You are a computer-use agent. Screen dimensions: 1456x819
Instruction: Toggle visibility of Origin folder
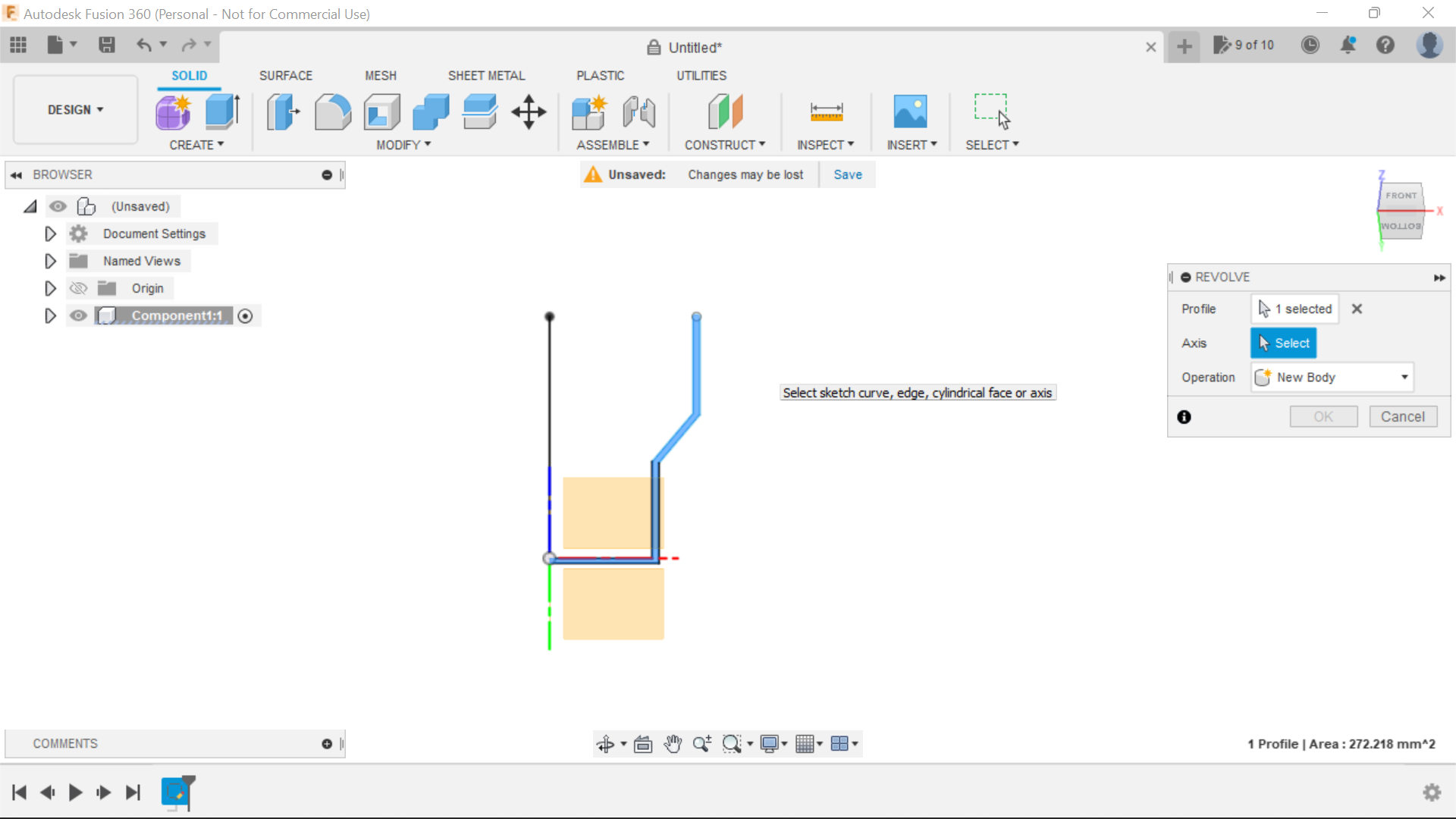[x=78, y=288]
